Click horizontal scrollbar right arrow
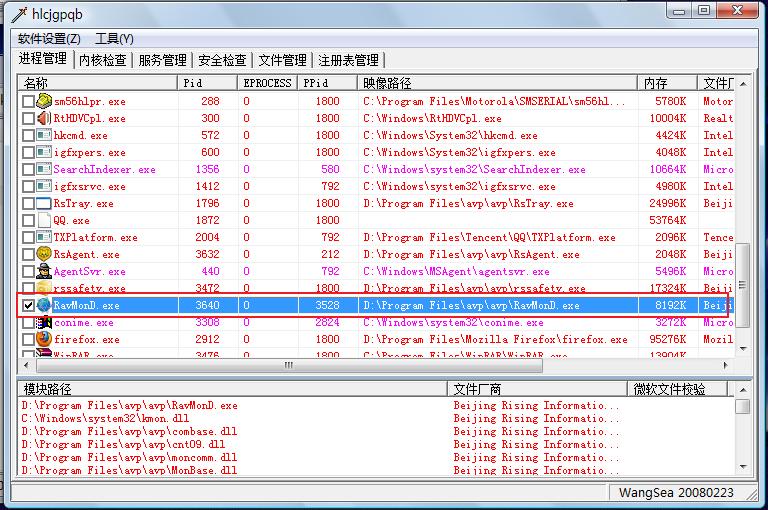This screenshot has width=768, height=510. tap(725, 365)
